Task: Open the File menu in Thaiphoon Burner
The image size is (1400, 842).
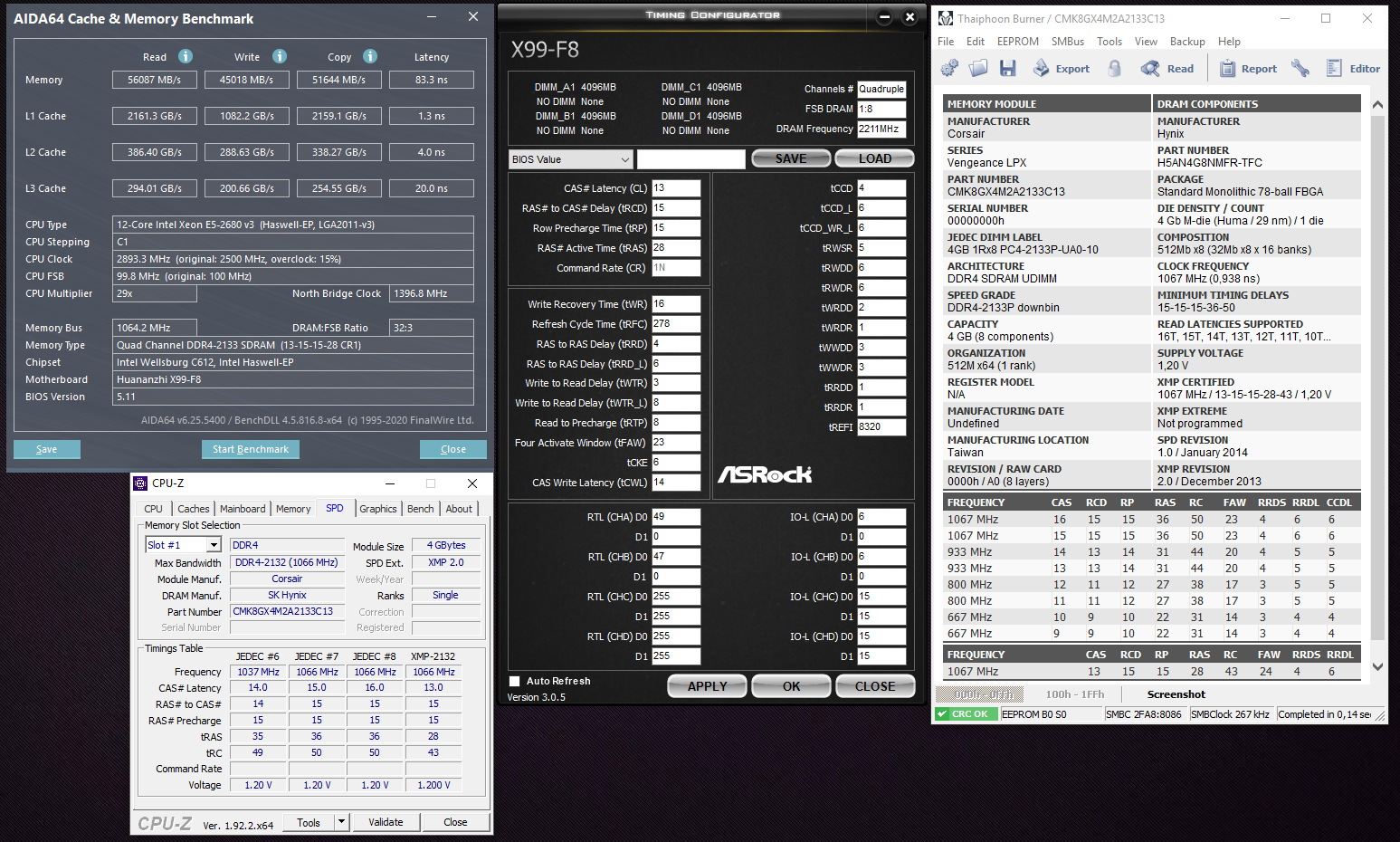Action: click(946, 42)
